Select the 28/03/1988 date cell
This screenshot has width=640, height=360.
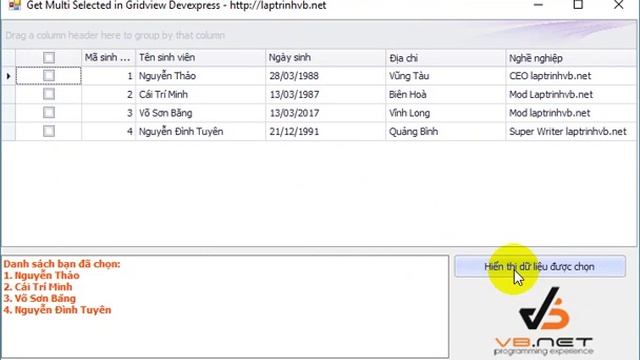[325, 76]
